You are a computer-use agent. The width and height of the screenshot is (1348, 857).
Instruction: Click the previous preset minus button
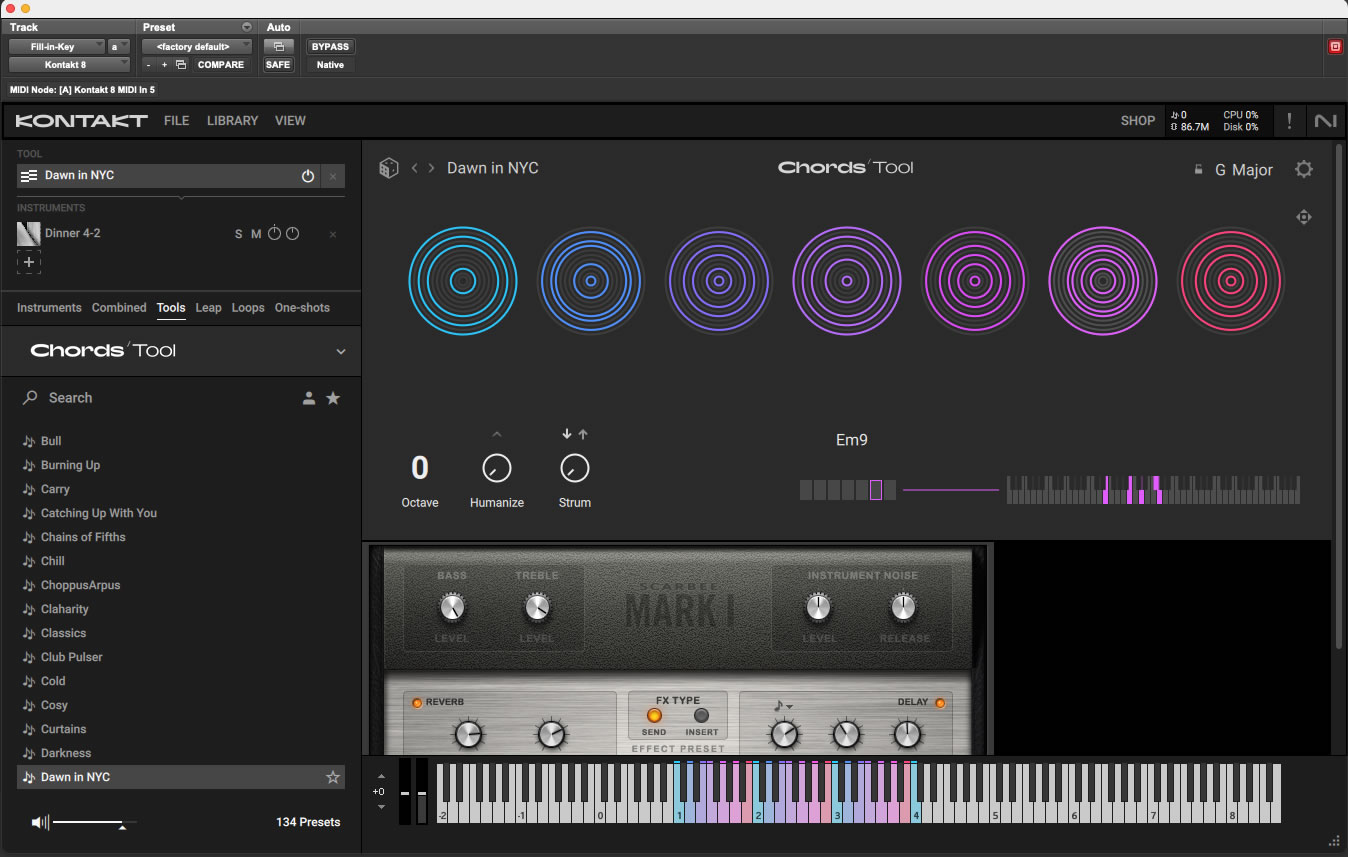[x=148, y=65]
